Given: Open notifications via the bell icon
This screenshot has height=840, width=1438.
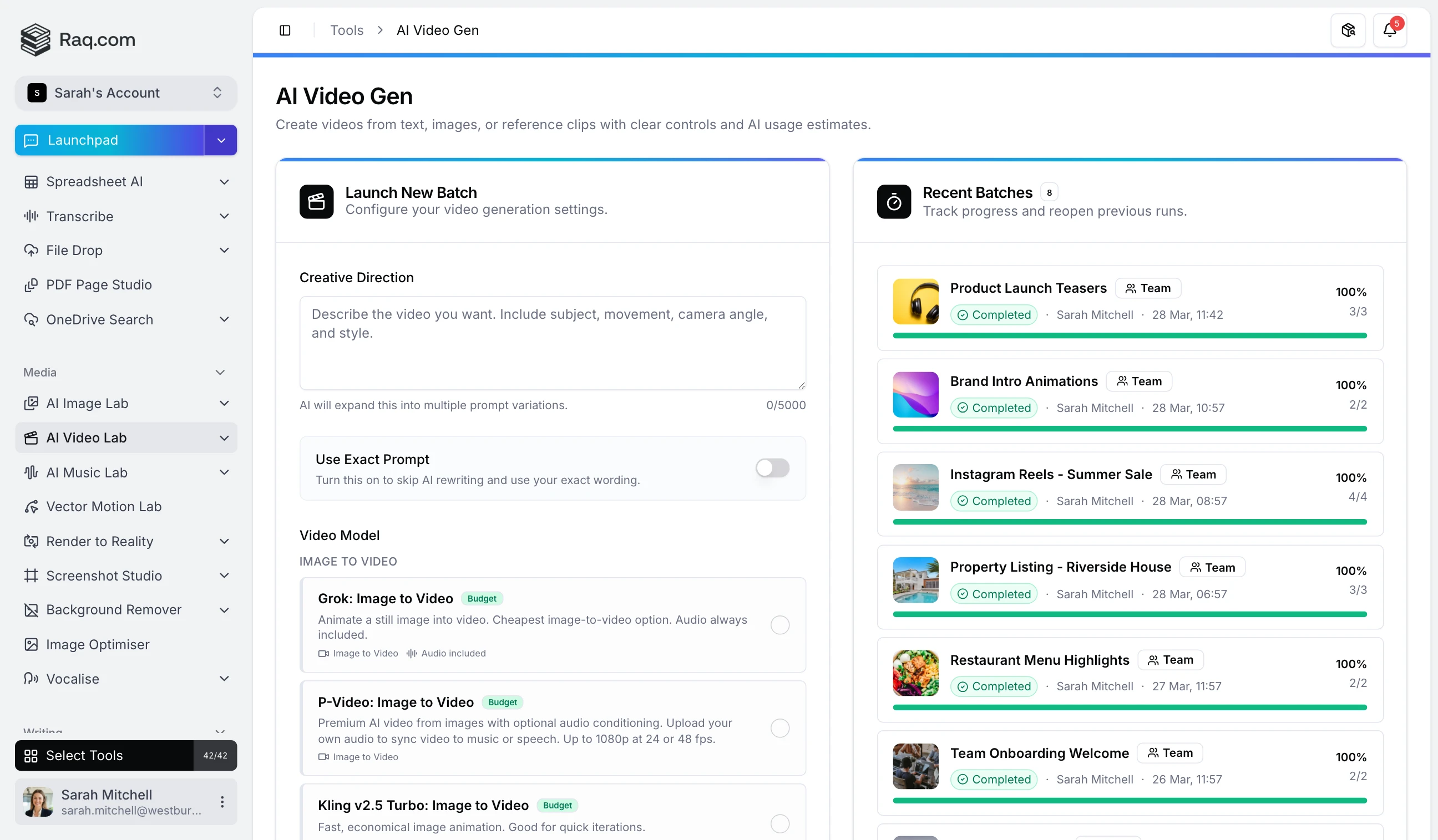Looking at the screenshot, I should tap(1391, 29).
